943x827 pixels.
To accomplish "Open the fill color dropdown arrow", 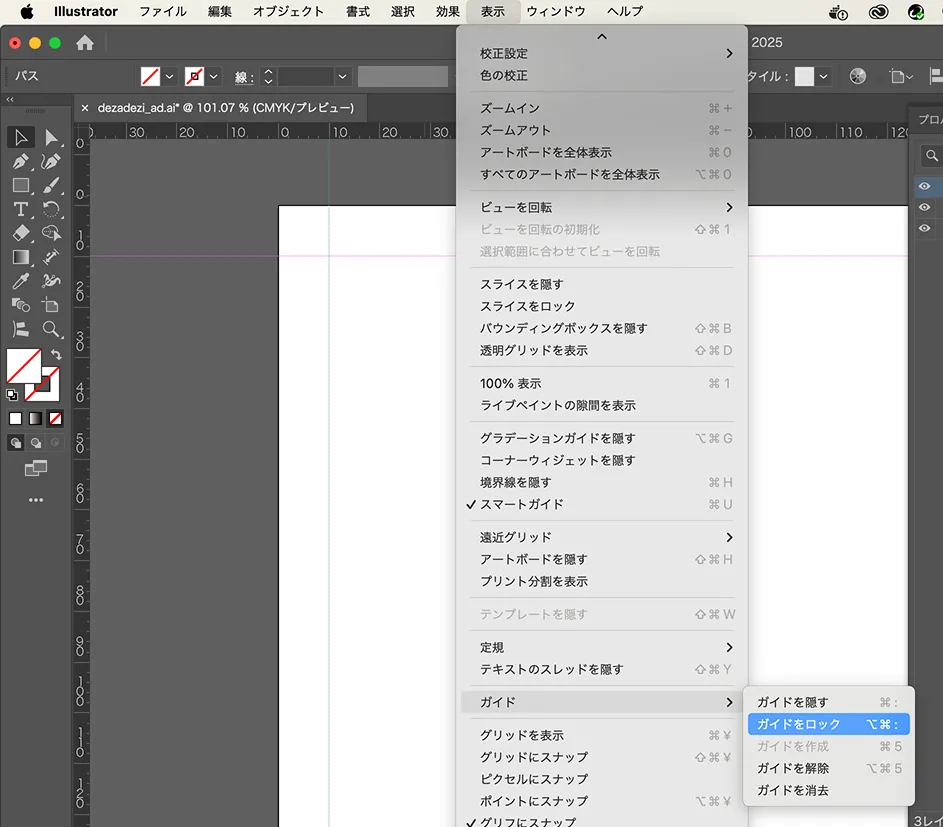I will [x=170, y=76].
